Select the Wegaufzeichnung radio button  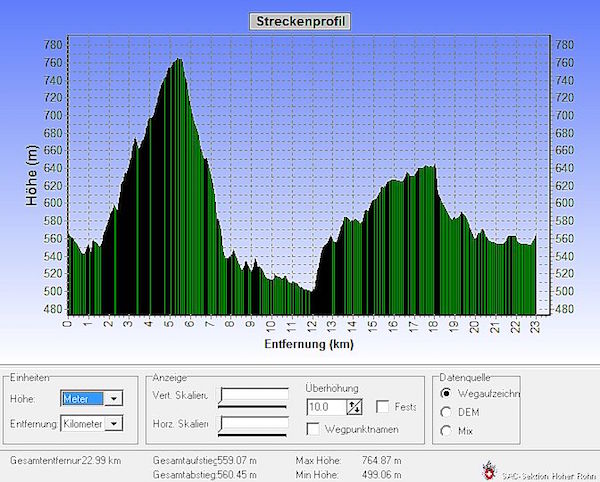coord(445,393)
